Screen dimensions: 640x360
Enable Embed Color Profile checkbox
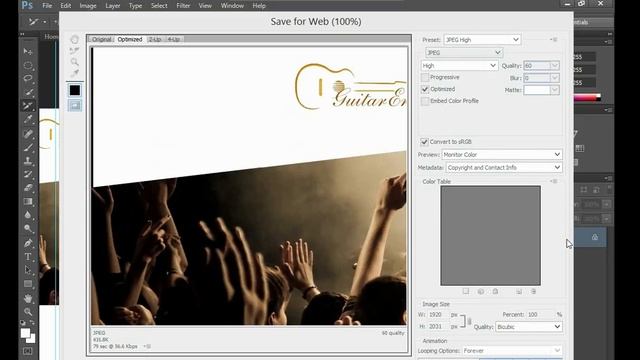[x=425, y=101]
